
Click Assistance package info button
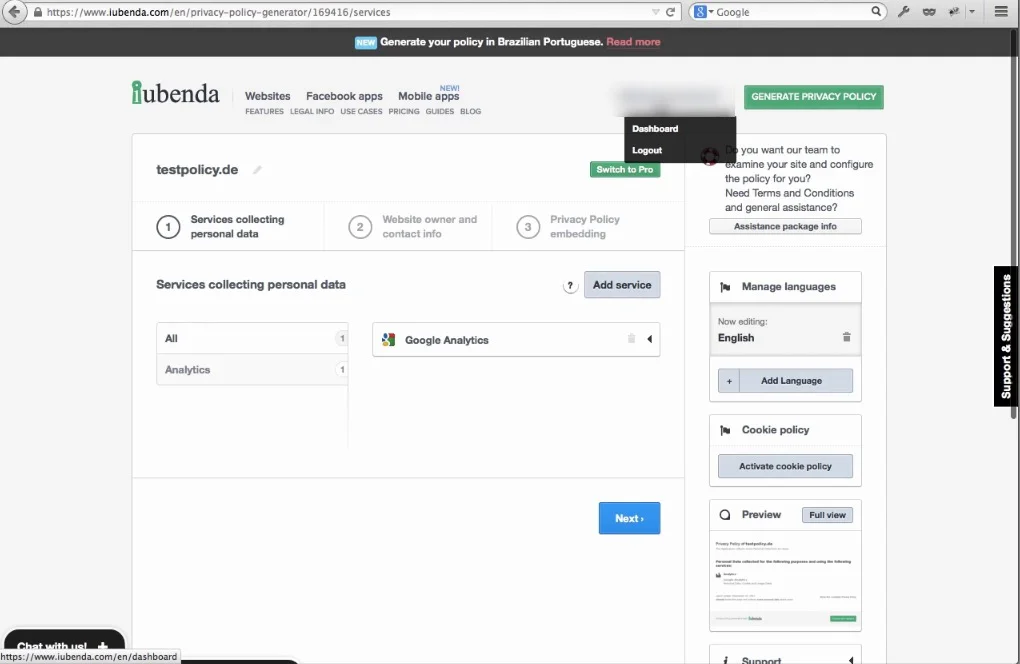785,226
